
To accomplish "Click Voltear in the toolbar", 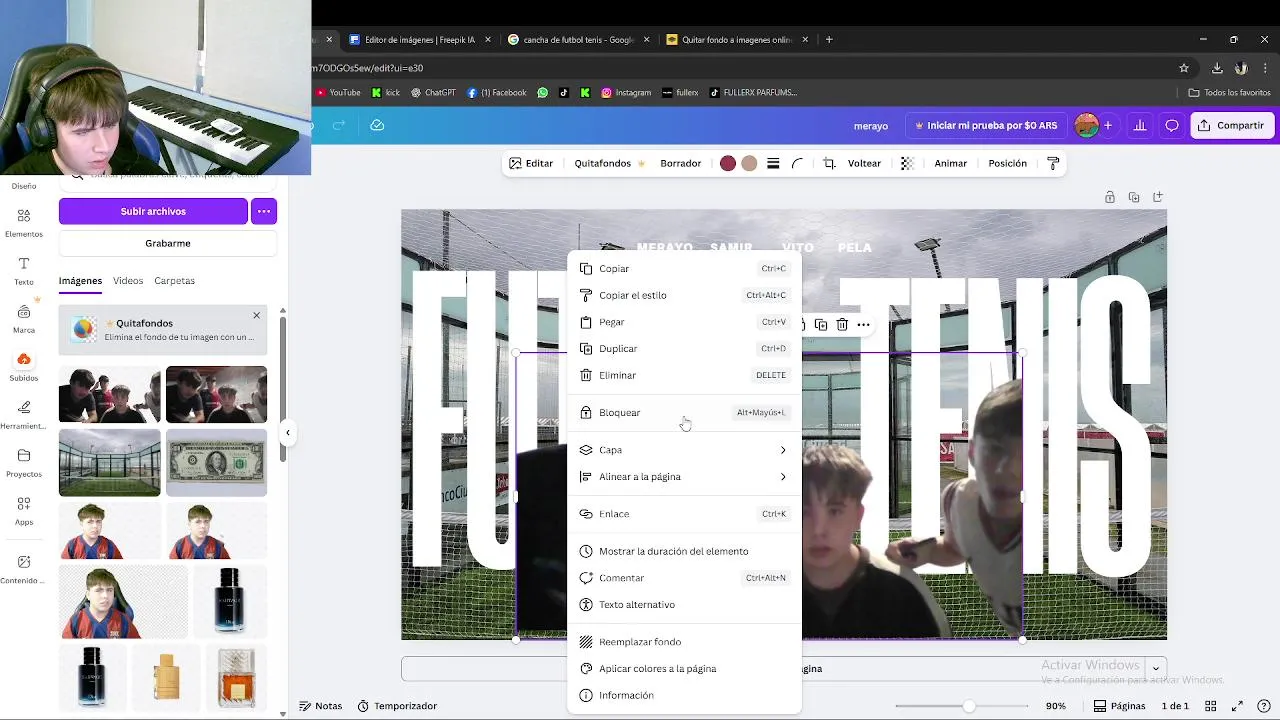I will (x=864, y=163).
